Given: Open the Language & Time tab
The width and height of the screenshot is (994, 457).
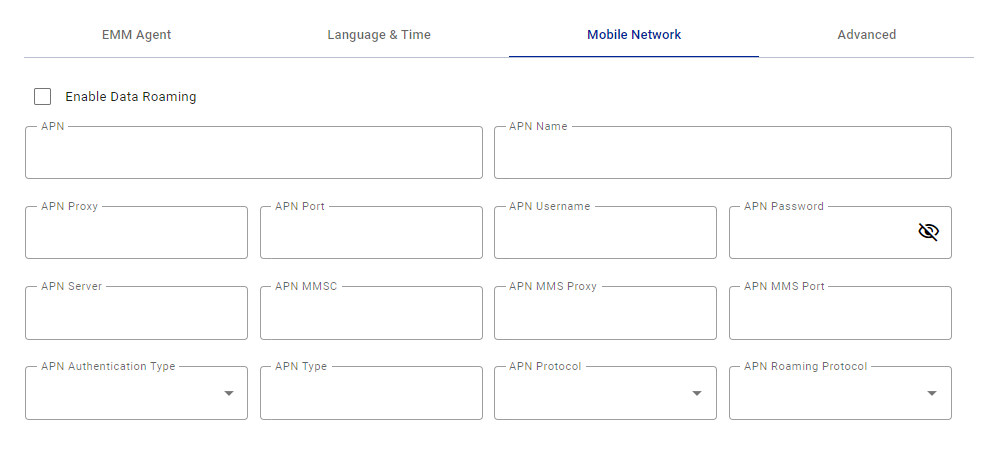Looking at the screenshot, I should [379, 35].
